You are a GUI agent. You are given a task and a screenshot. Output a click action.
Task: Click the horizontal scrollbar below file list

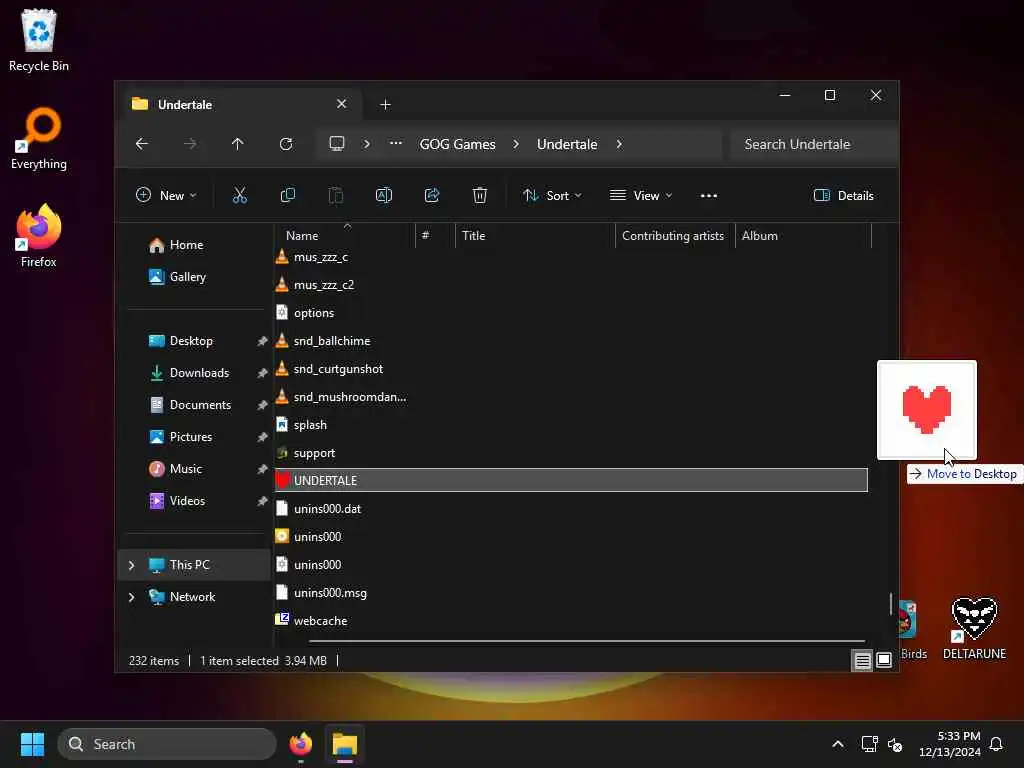click(x=586, y=641)
